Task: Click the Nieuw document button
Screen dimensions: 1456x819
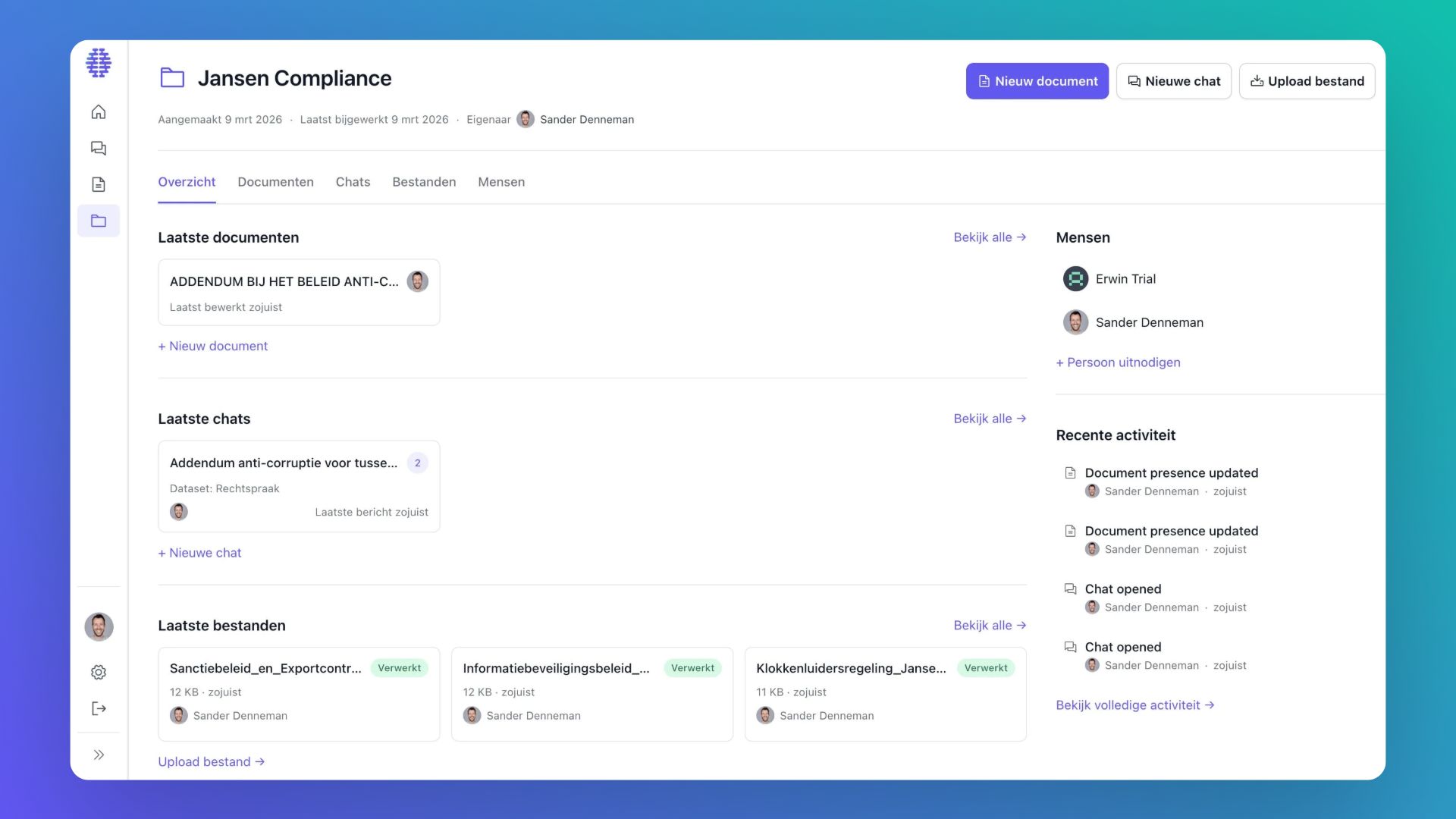Action: coord(1037,81)
